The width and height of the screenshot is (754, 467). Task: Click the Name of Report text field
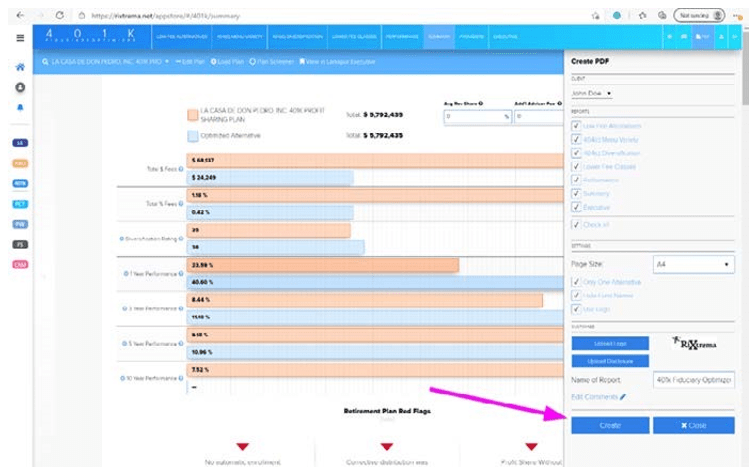pyautogui.click(x=693, y=380)
